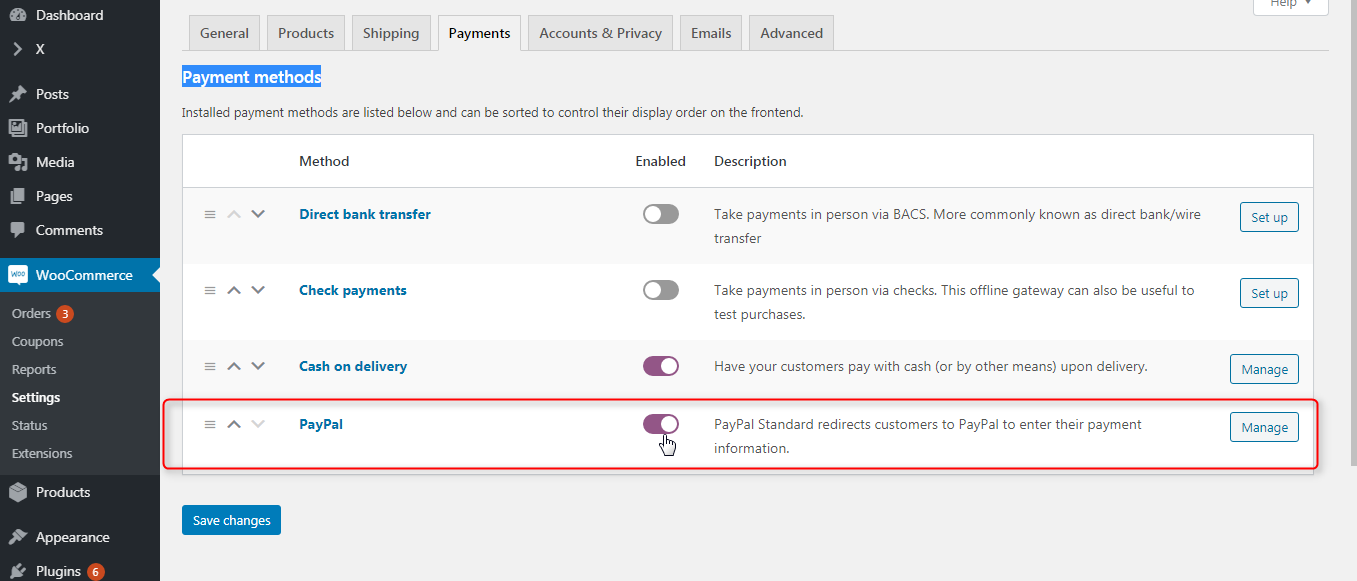Move Check payments up
This screenshot has height=581, width=1357.
click(234, 290)
